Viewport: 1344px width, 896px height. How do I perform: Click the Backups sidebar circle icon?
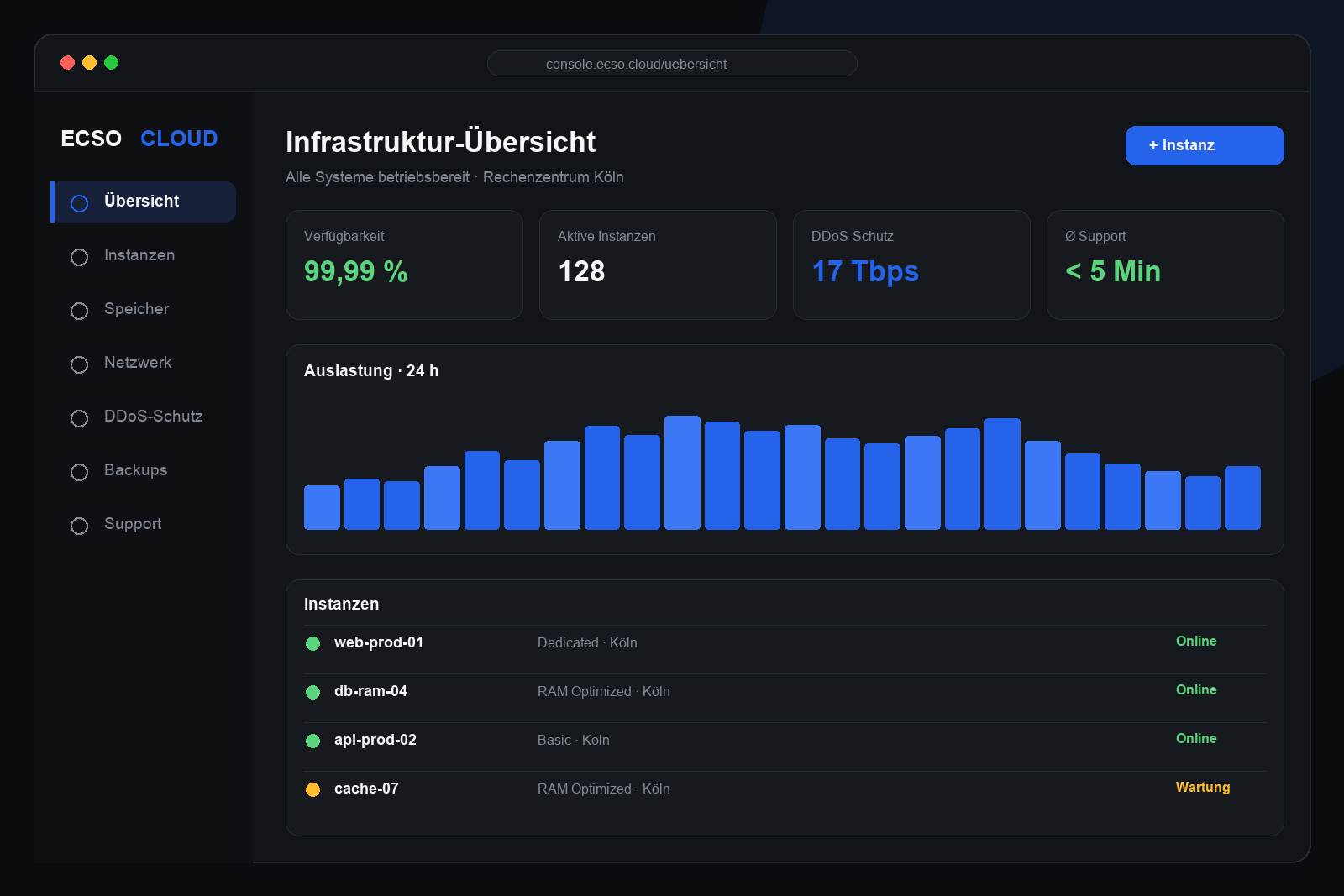coord(79,472)
